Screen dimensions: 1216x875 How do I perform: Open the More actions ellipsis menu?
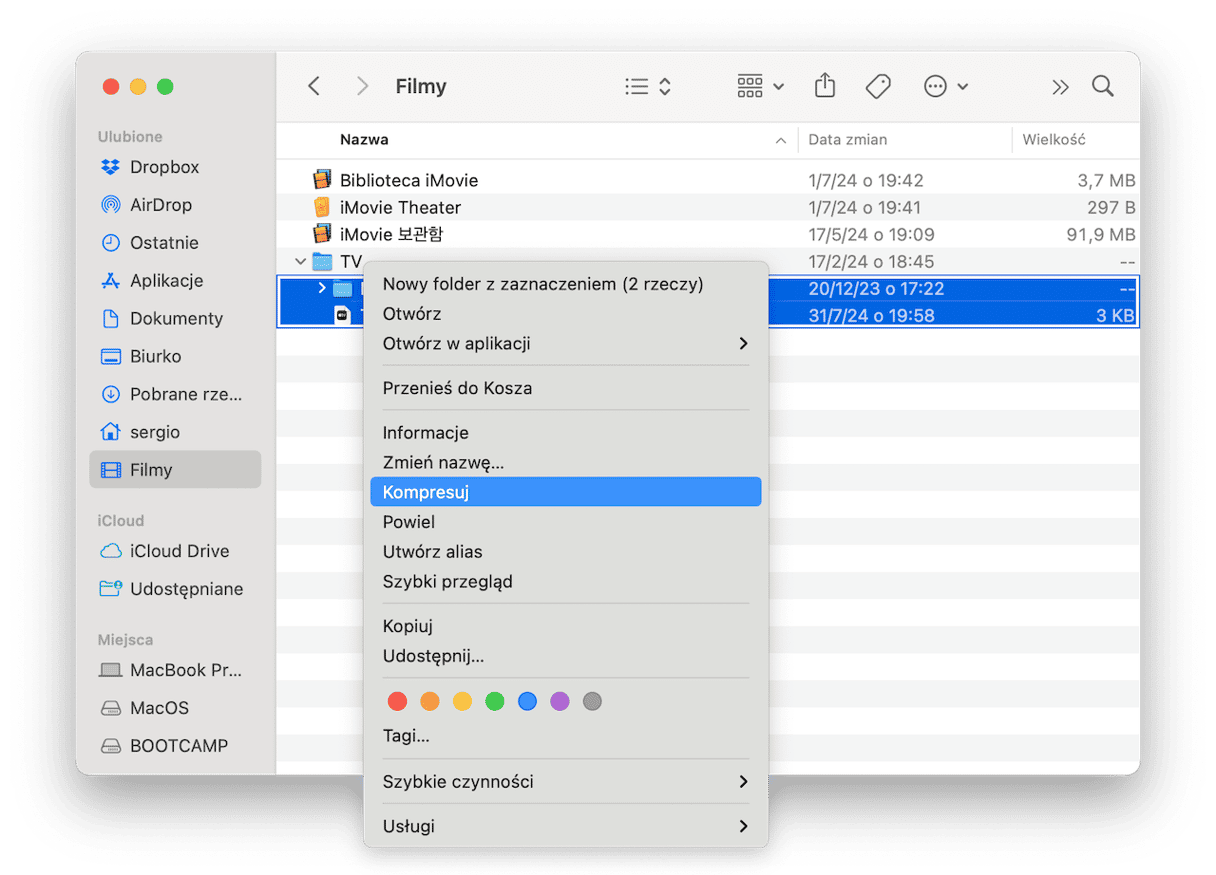pos(945,87)
